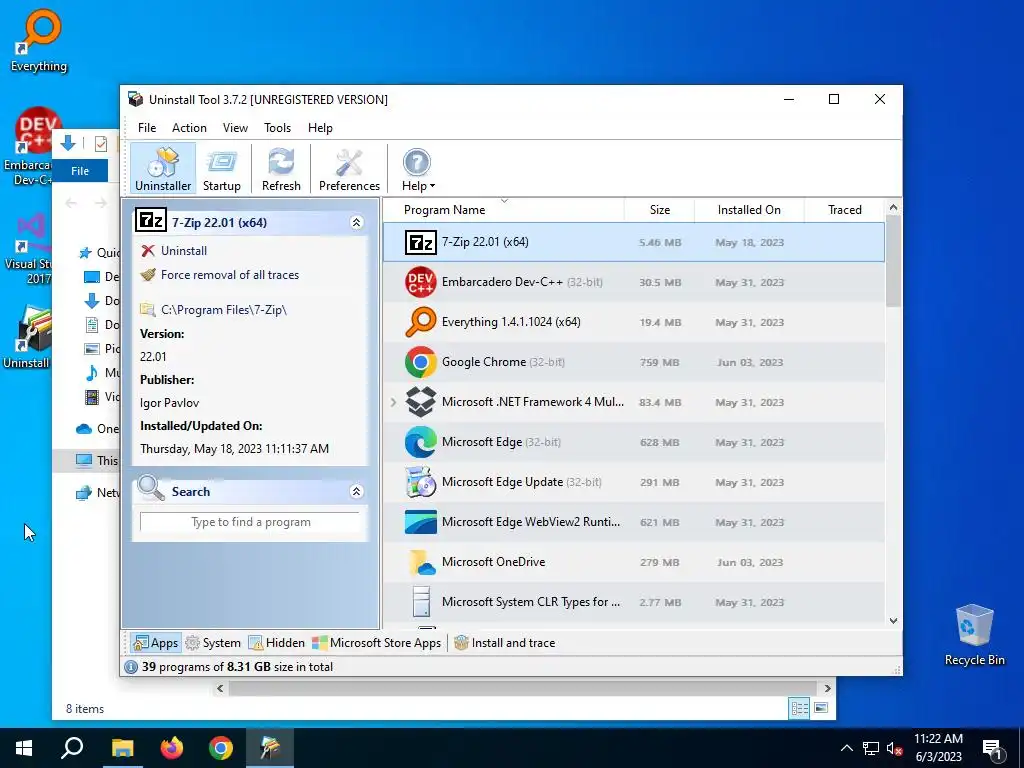
Task: Open the Tools menu
Action: [x=278, y=128]
